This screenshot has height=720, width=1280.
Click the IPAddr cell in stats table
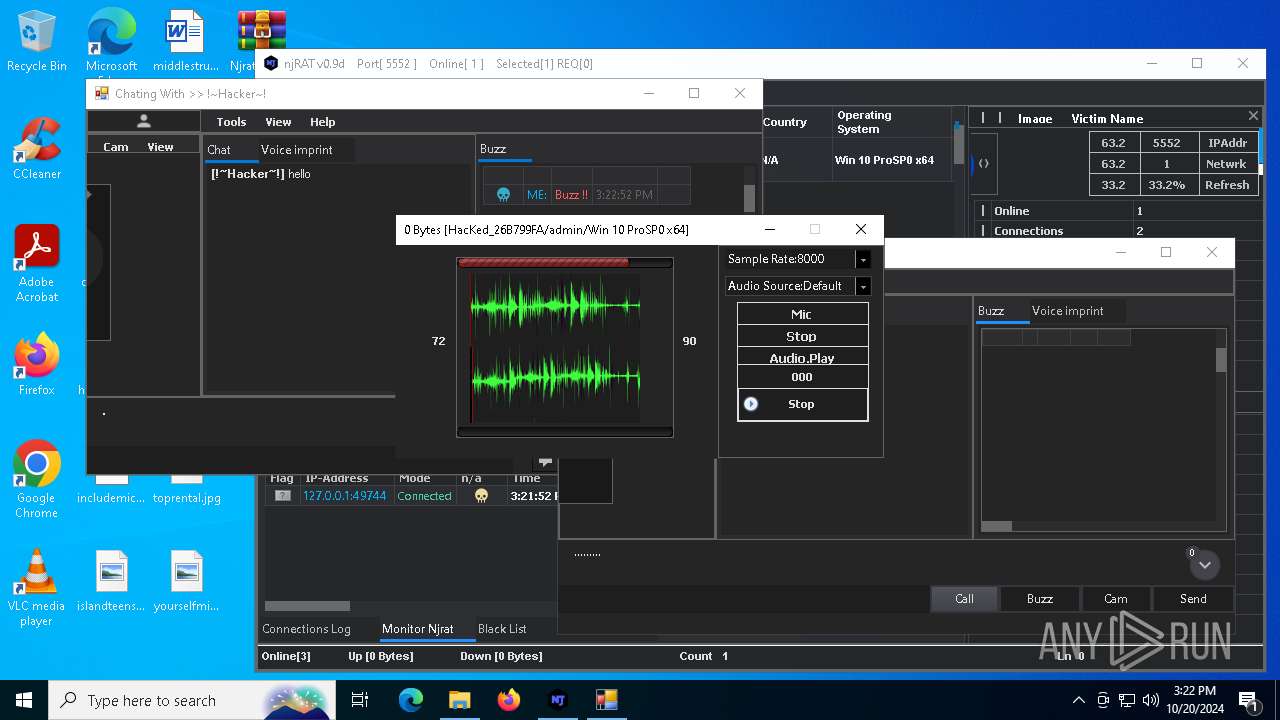pos(1227,143)
